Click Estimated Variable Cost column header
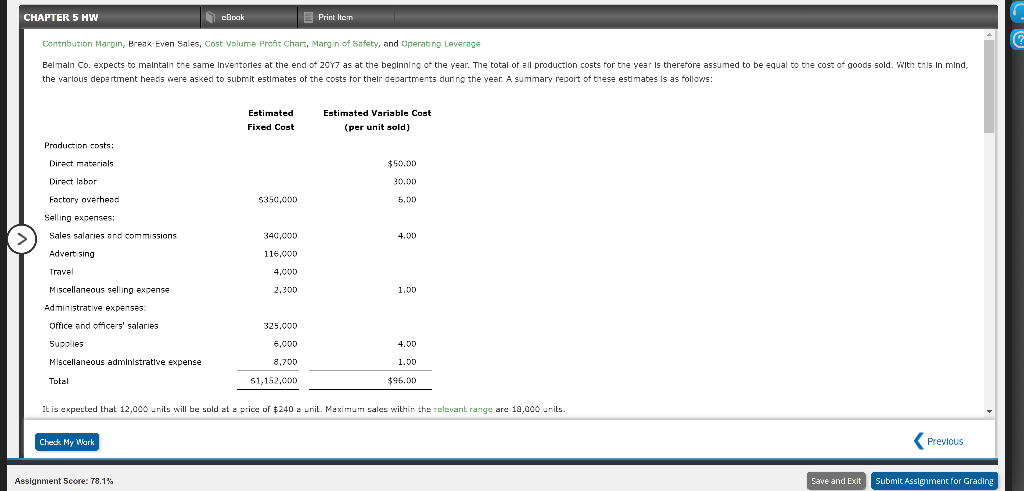The width and height of the screenshot is (1024, 491). (377, 120)
